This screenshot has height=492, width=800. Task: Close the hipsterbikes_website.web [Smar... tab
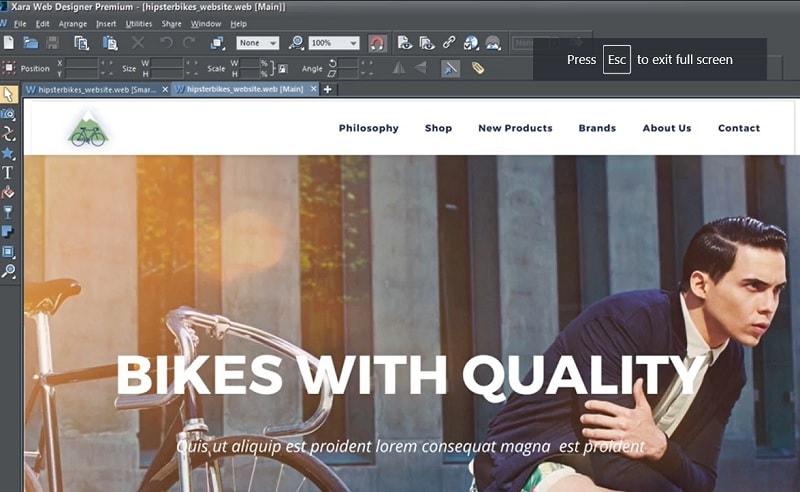pos(165,89)
